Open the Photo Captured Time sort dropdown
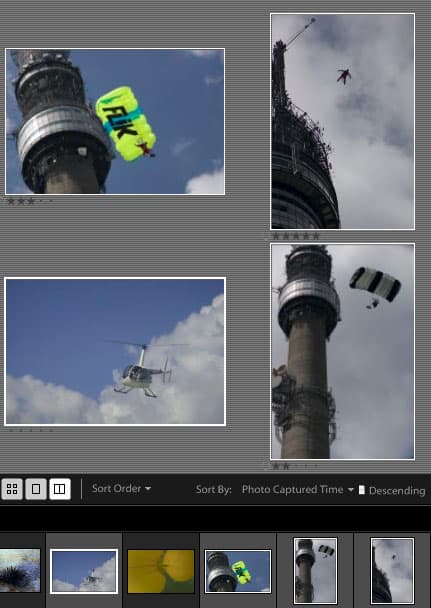 click(297, 490)
